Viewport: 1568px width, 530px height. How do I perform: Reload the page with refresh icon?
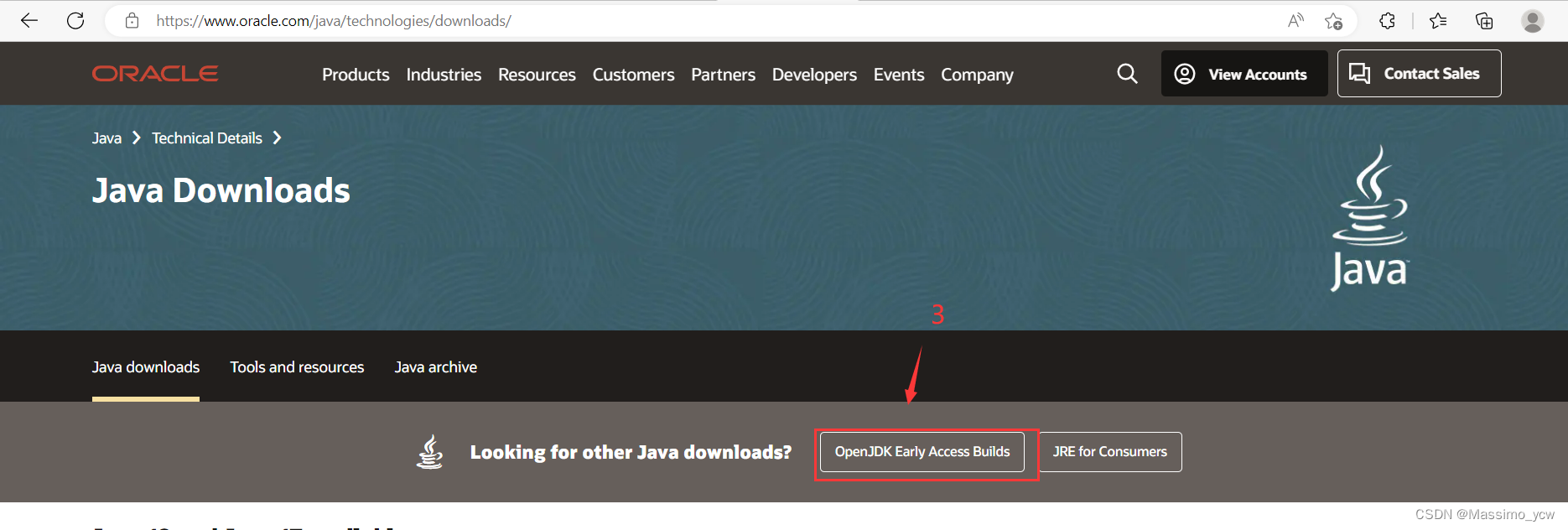click(x=75, y=21)
